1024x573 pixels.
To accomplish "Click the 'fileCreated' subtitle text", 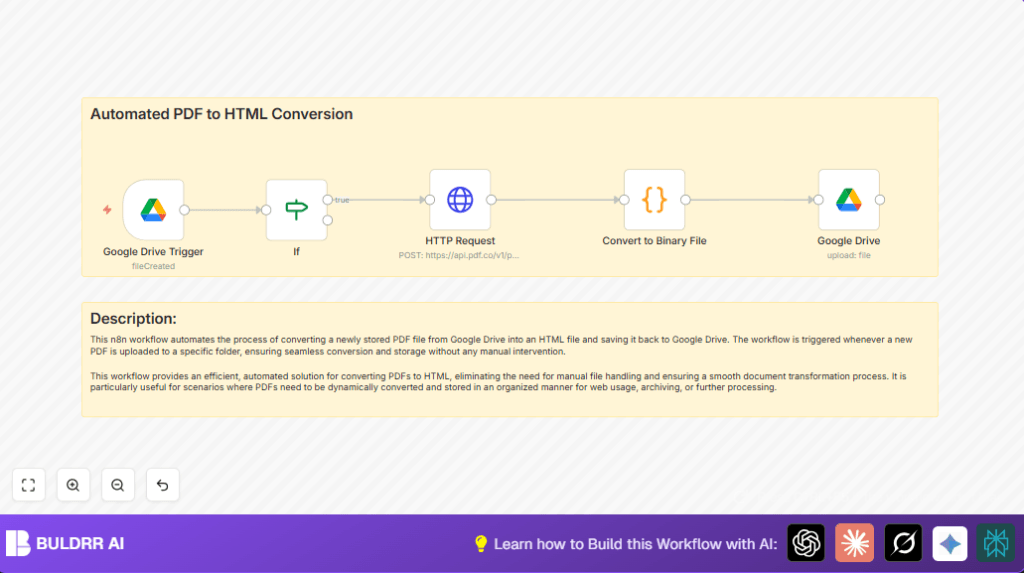I will [x=153, y=266].
